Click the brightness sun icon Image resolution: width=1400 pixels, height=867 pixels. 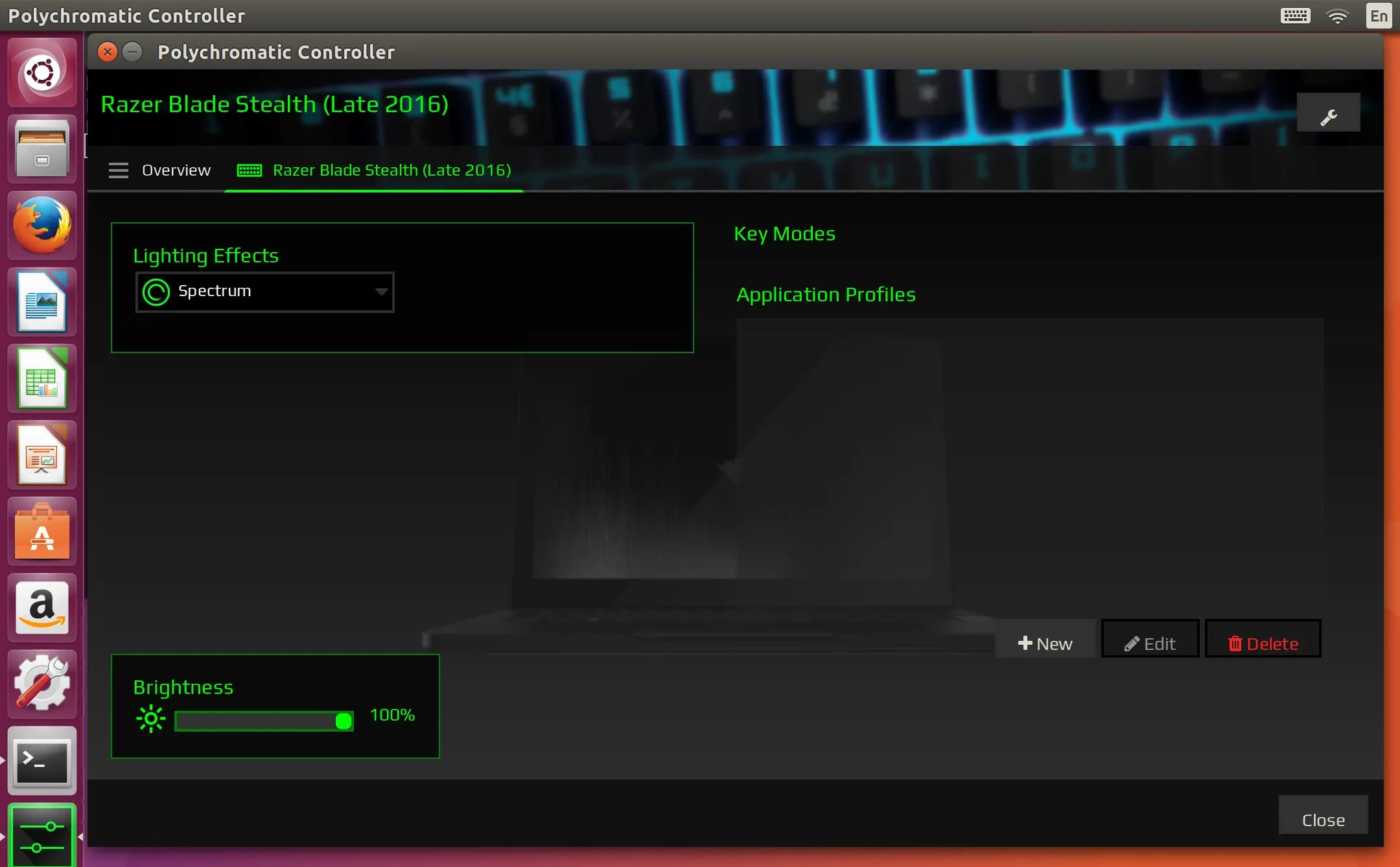151,719
